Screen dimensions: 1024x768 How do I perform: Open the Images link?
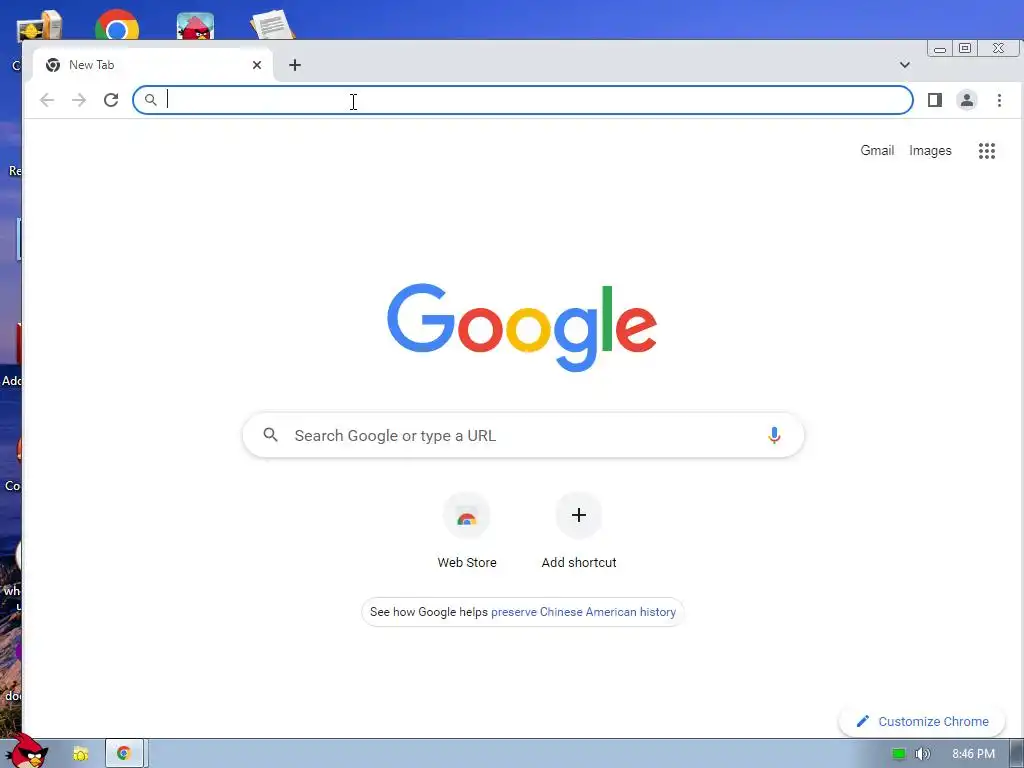(930, 150)
